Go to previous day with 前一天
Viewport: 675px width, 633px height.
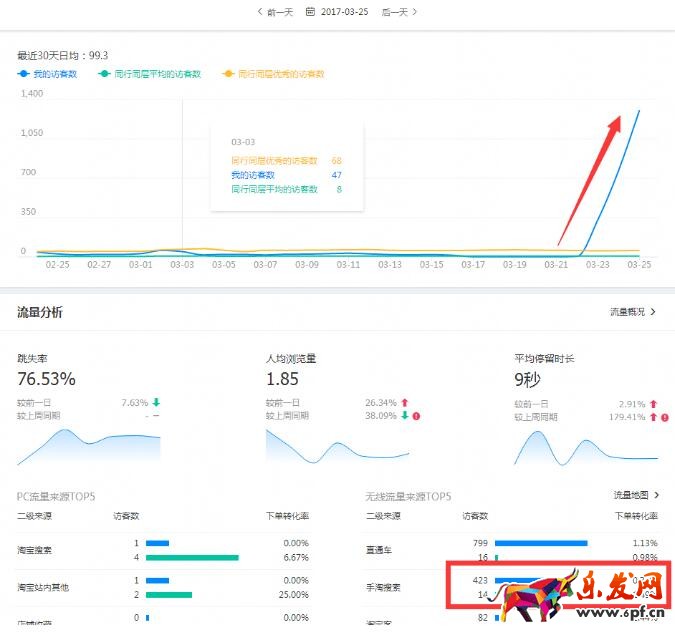(275, 12)
